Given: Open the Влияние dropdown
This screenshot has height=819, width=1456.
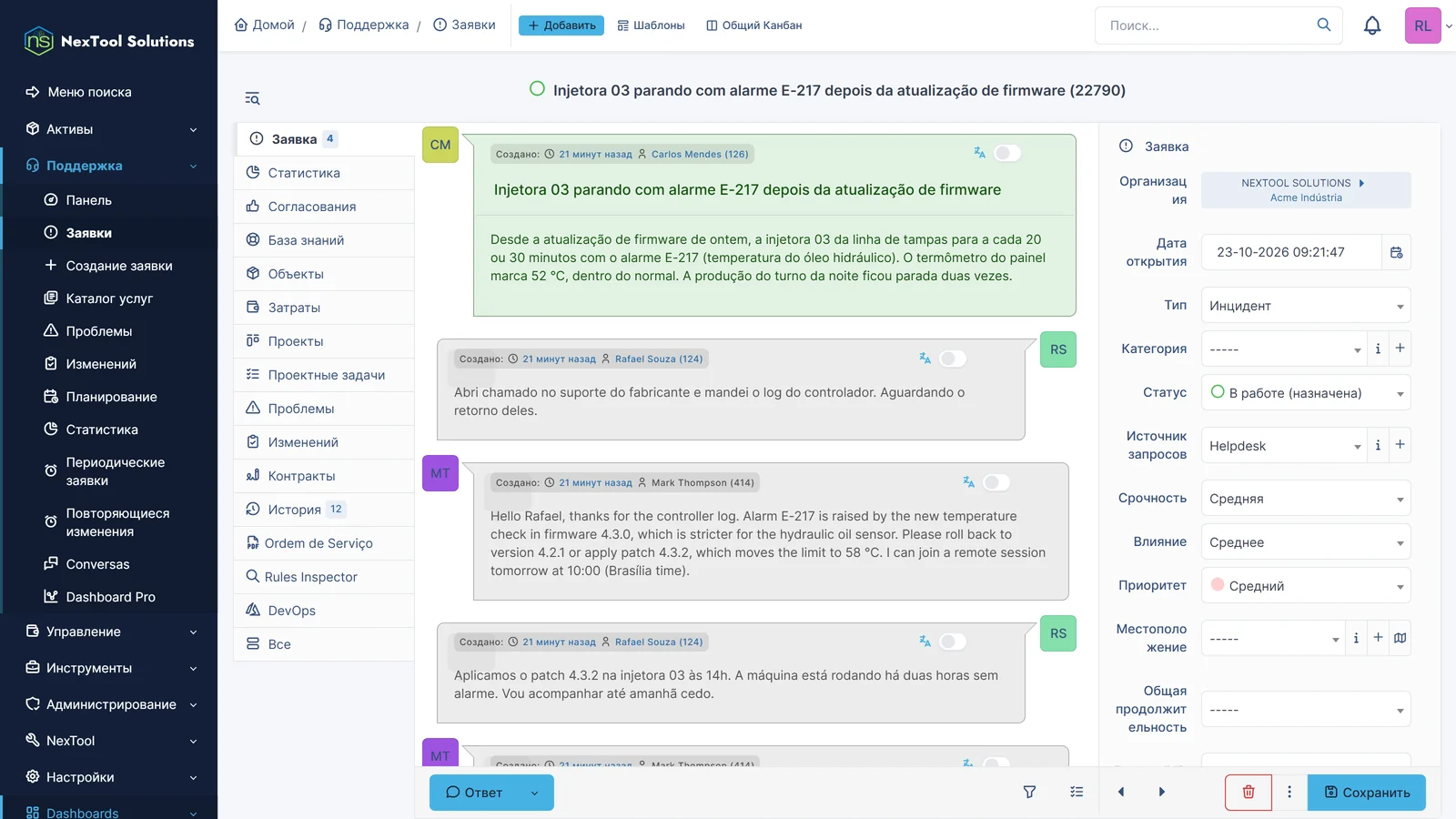Looking at the screenshot, I should pos(1306,542).
